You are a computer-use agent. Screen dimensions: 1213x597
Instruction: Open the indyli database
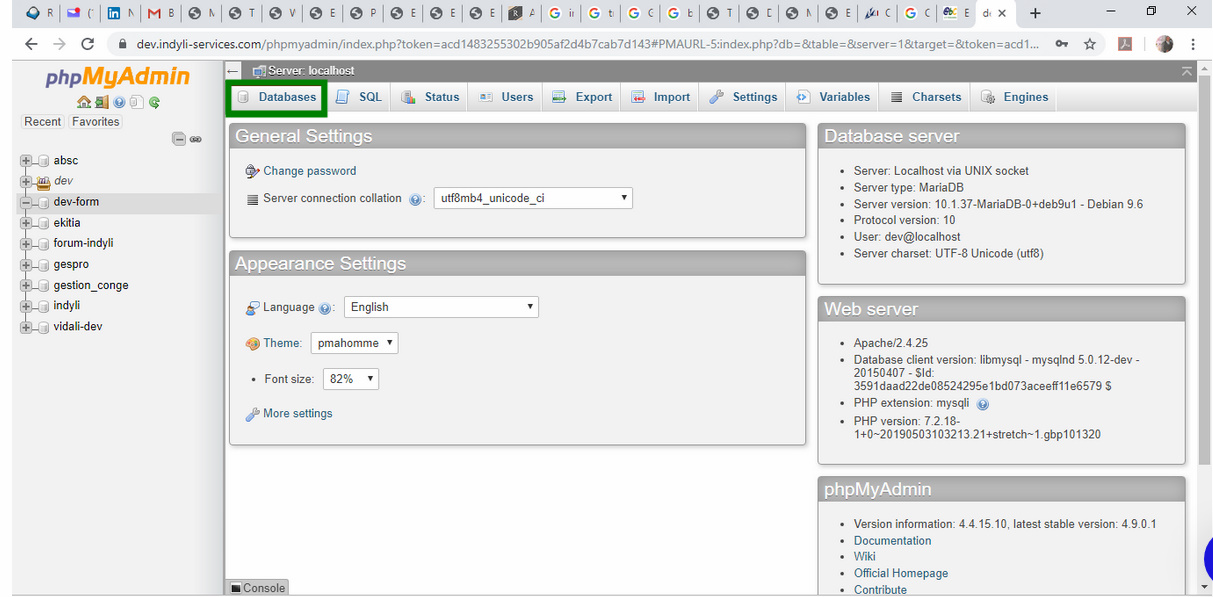coord(67,306)
